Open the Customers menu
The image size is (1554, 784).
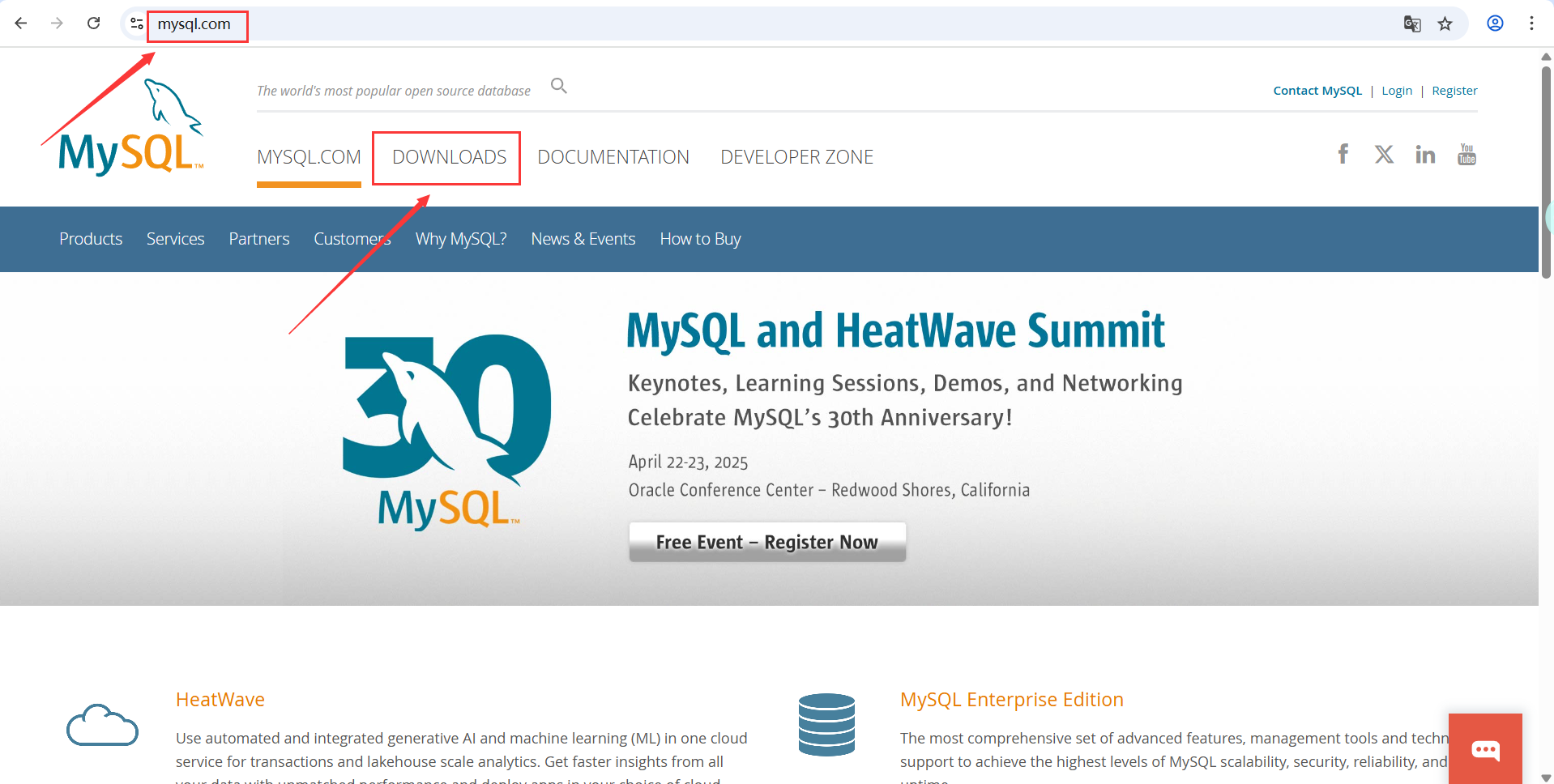click(352, 239)
